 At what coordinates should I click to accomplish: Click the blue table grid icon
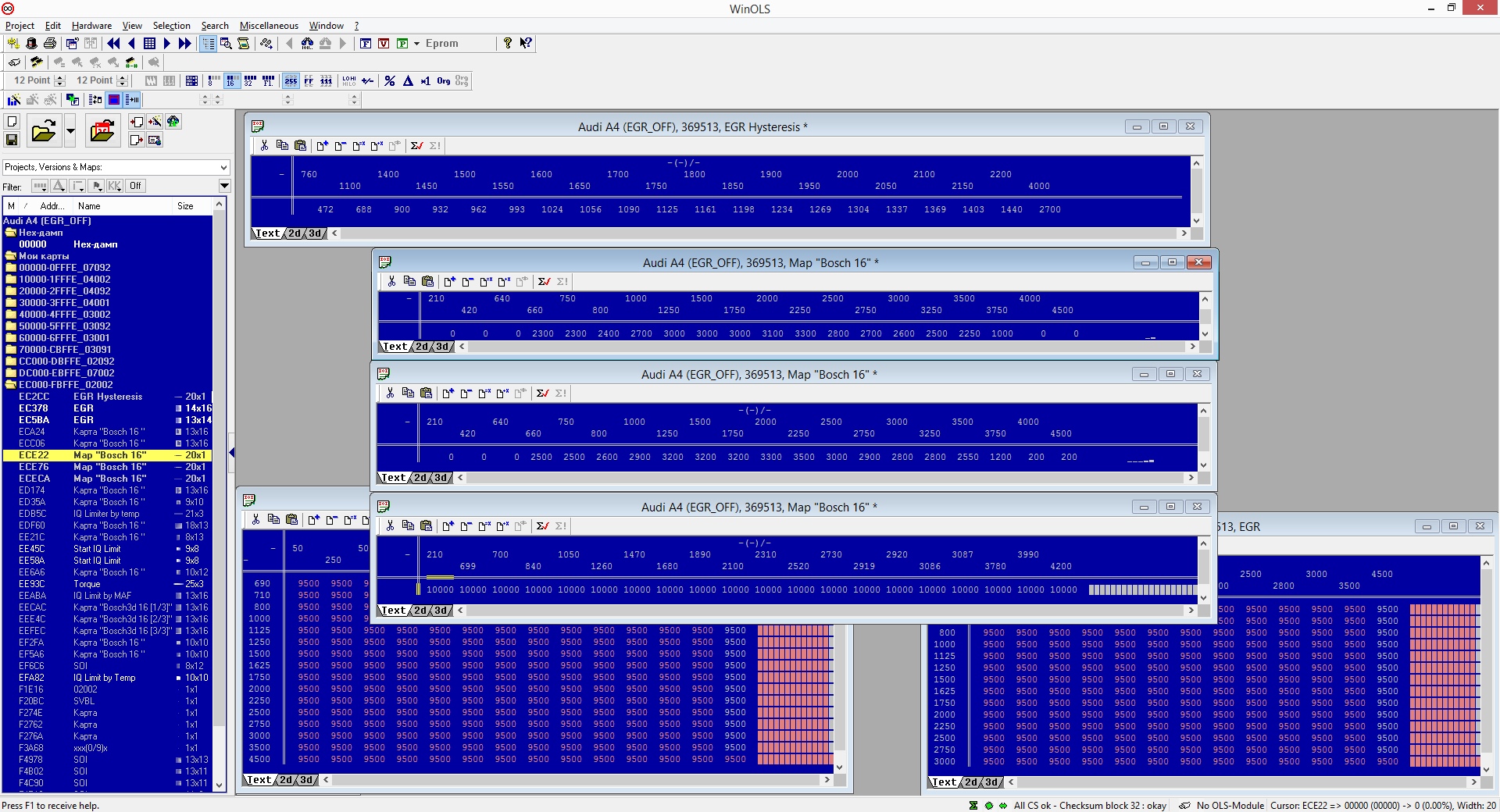(149, 44)
